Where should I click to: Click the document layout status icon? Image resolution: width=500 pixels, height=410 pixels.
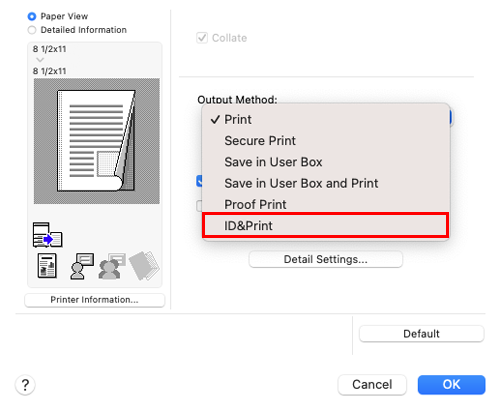click(47, 266)
